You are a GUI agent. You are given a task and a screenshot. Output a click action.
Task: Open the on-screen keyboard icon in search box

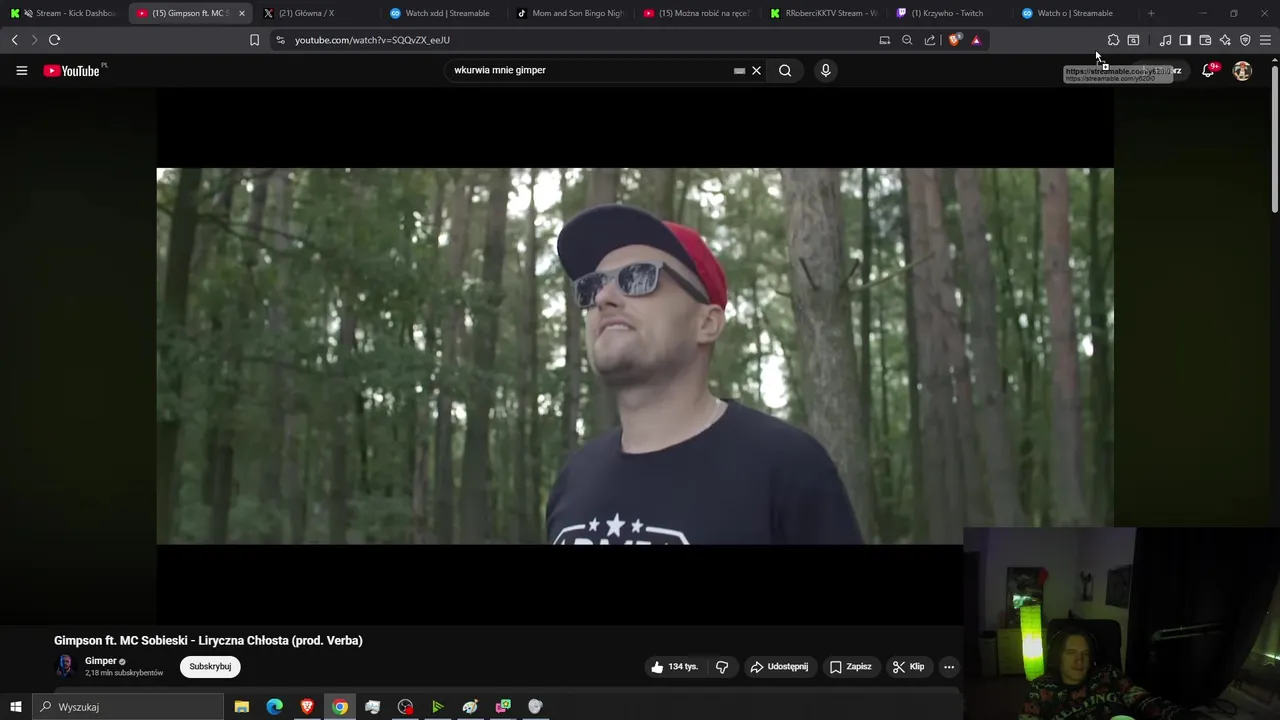pos(739,71)
